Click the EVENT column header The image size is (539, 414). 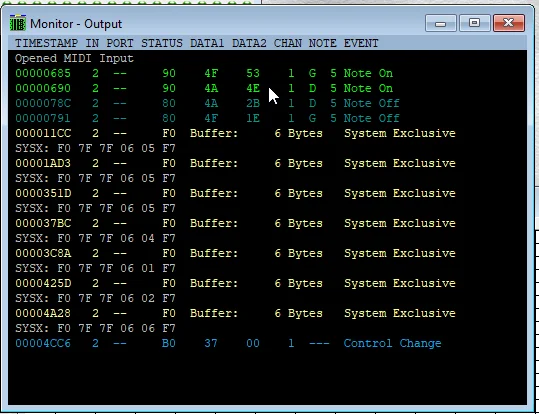pos(361,43)
